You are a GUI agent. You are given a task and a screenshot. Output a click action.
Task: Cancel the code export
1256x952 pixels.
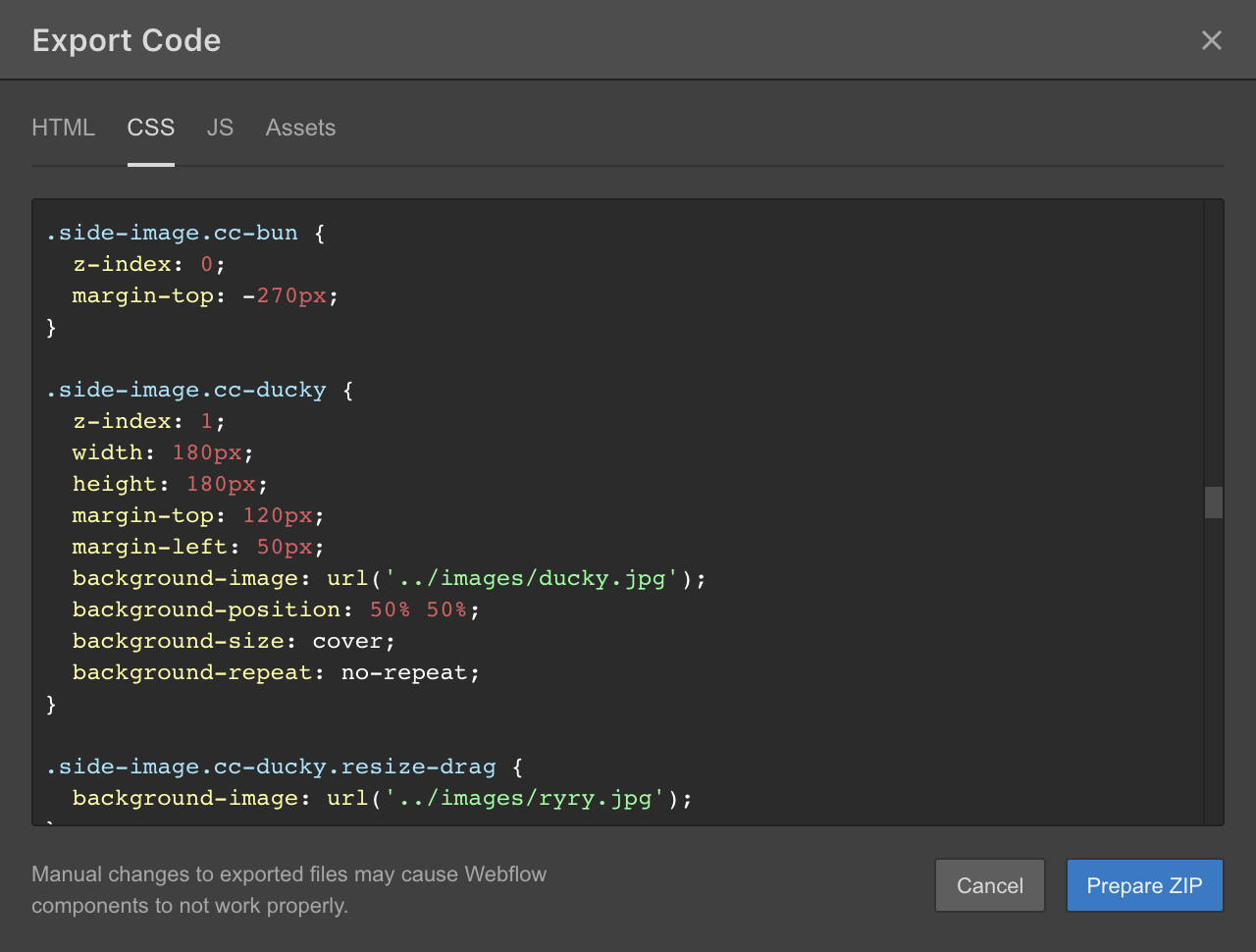[989, 885]
